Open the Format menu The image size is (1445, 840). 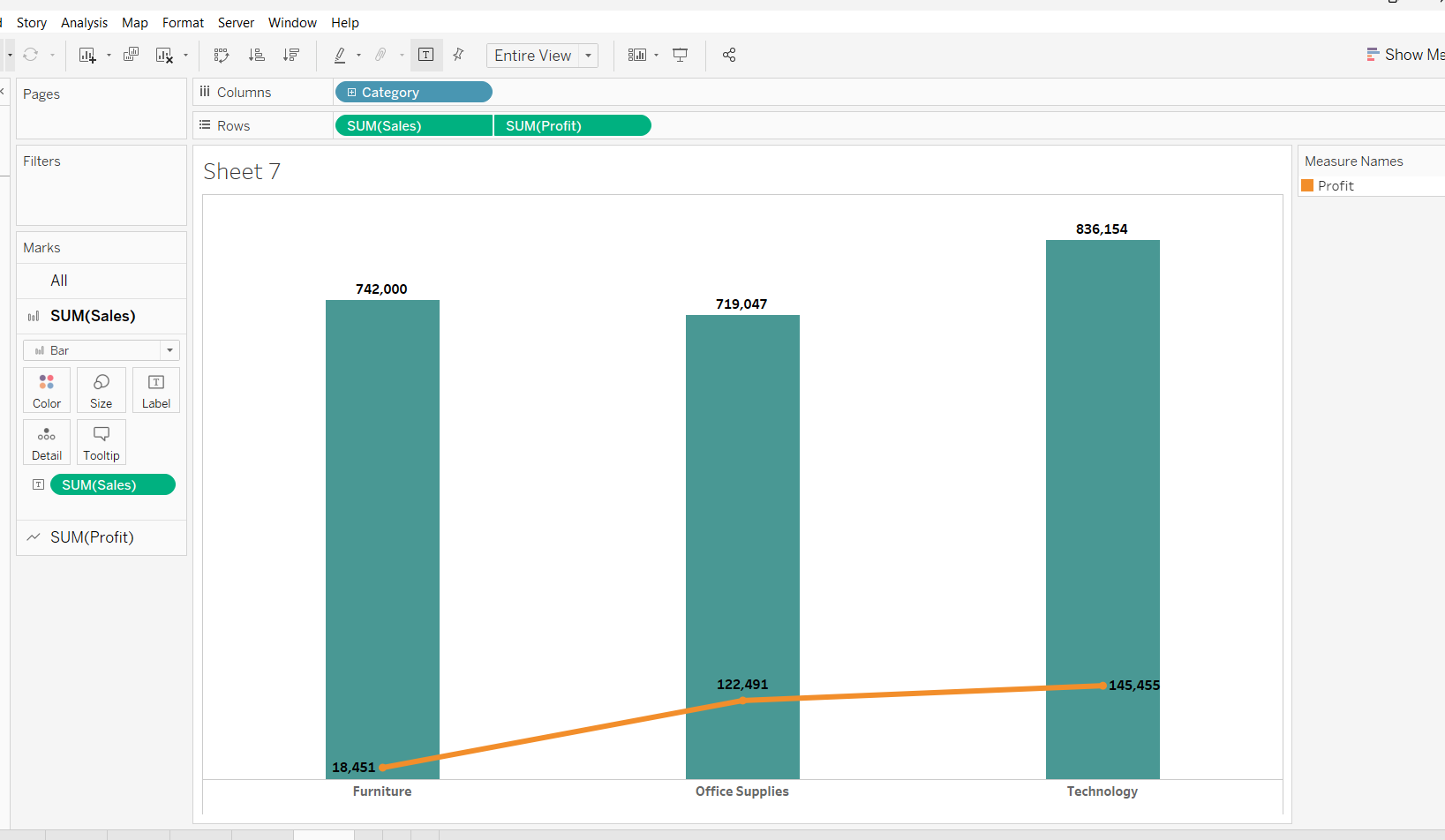point(183,23)
